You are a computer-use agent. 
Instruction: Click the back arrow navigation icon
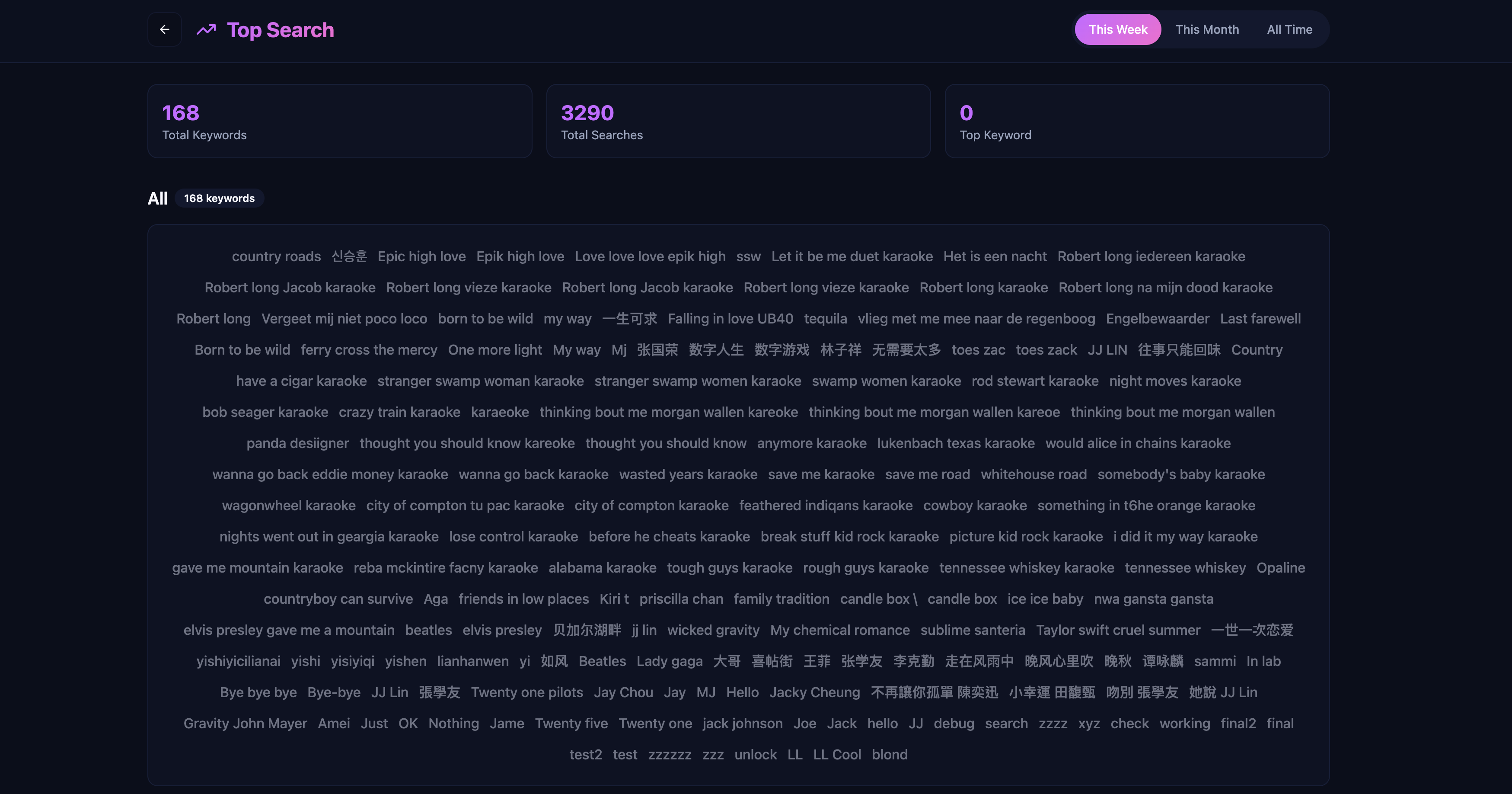point(164,29)
